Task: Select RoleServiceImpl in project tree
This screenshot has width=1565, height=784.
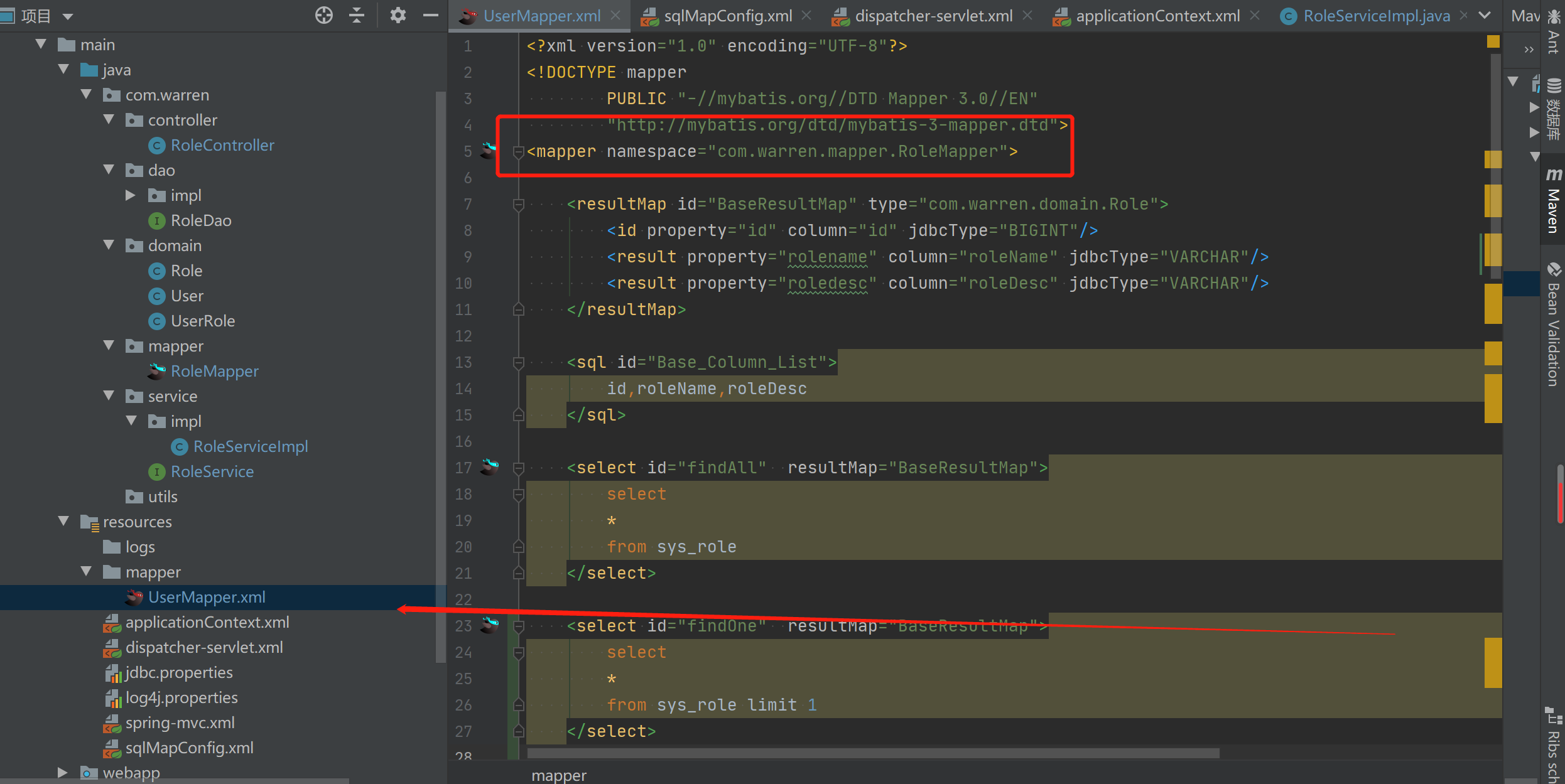Action: (251, 446)
